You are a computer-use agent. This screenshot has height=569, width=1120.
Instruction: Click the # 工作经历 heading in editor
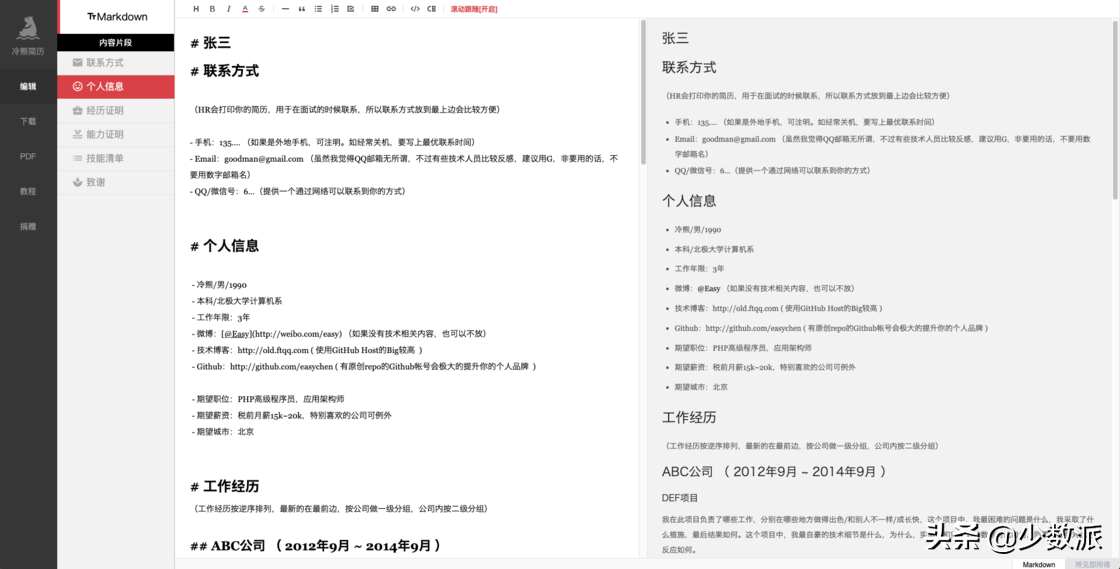pos(224,487)
